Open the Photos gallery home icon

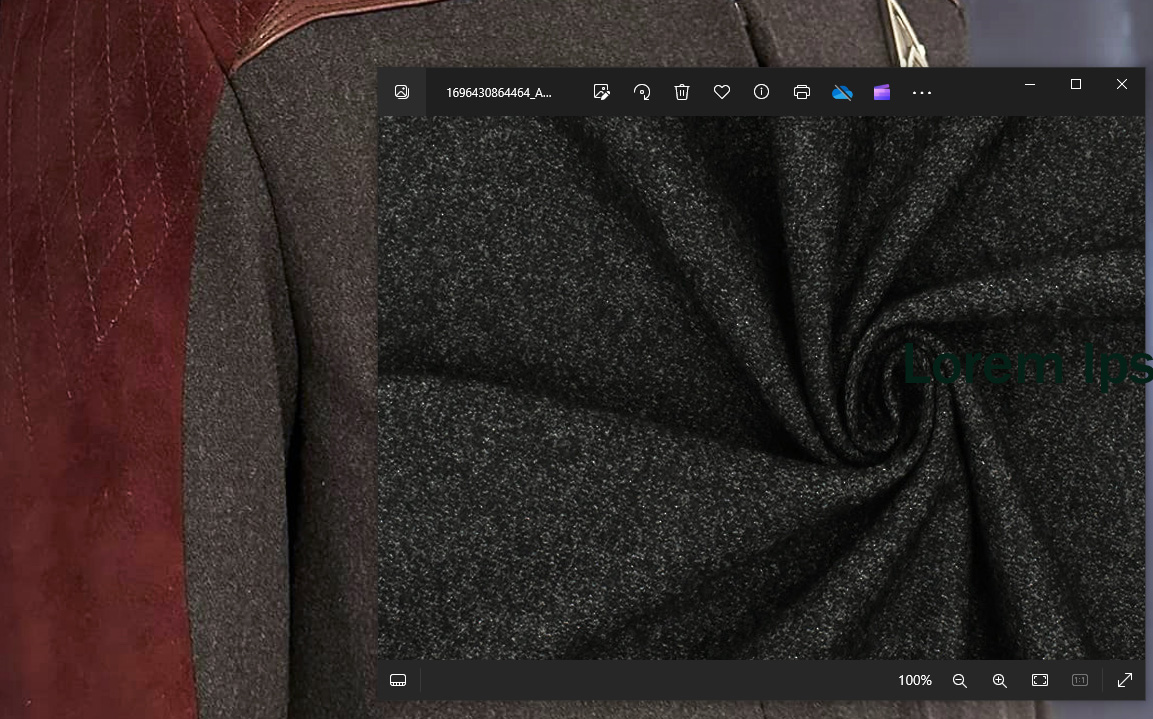point(401,92)
